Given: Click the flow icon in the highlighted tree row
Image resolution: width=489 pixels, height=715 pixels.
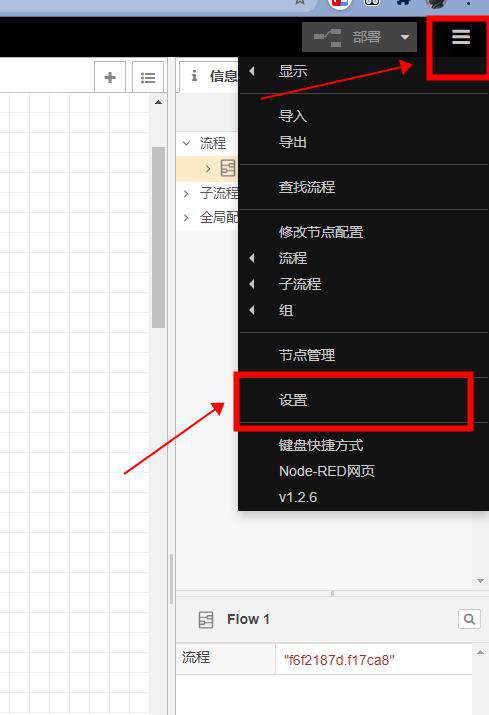Looking at the screenshot, I should pos(228,168).
